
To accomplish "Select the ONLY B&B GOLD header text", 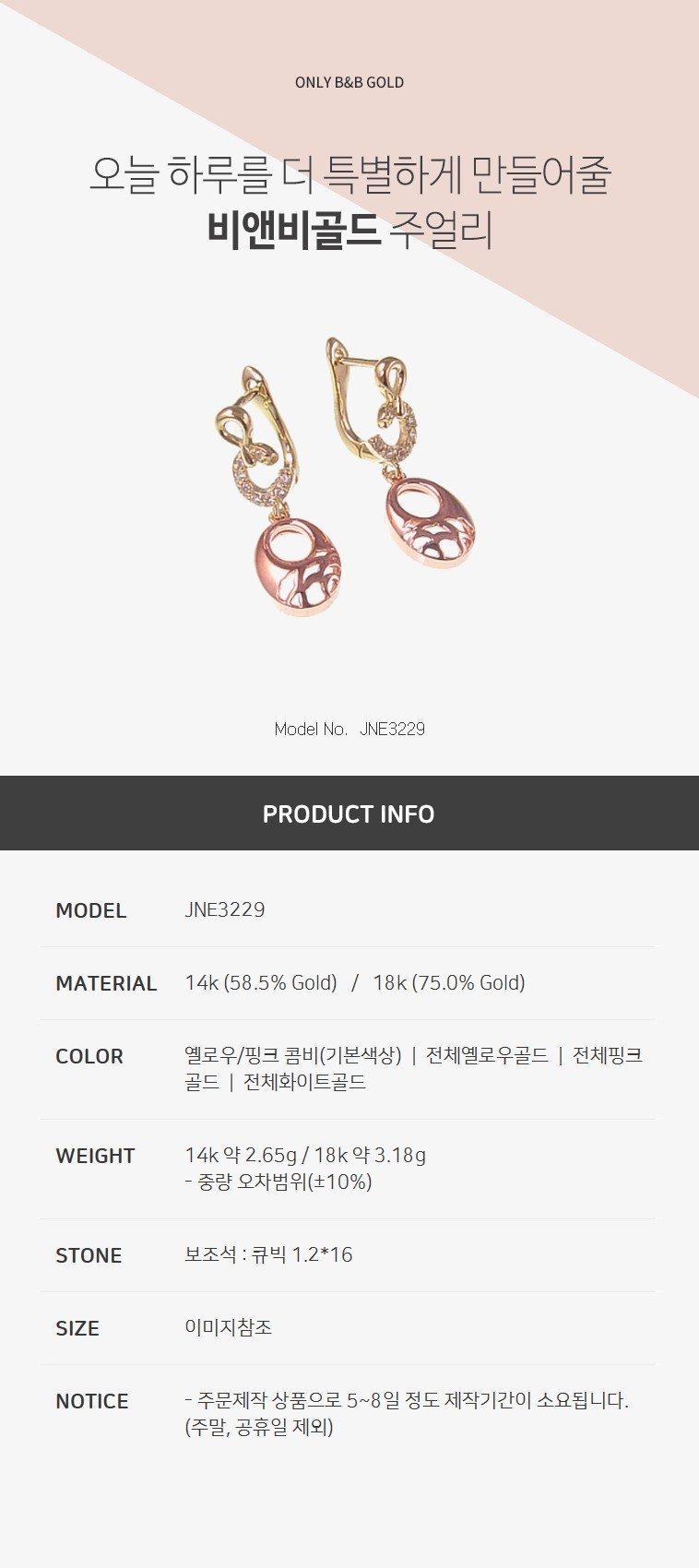I will coord(349,82).
